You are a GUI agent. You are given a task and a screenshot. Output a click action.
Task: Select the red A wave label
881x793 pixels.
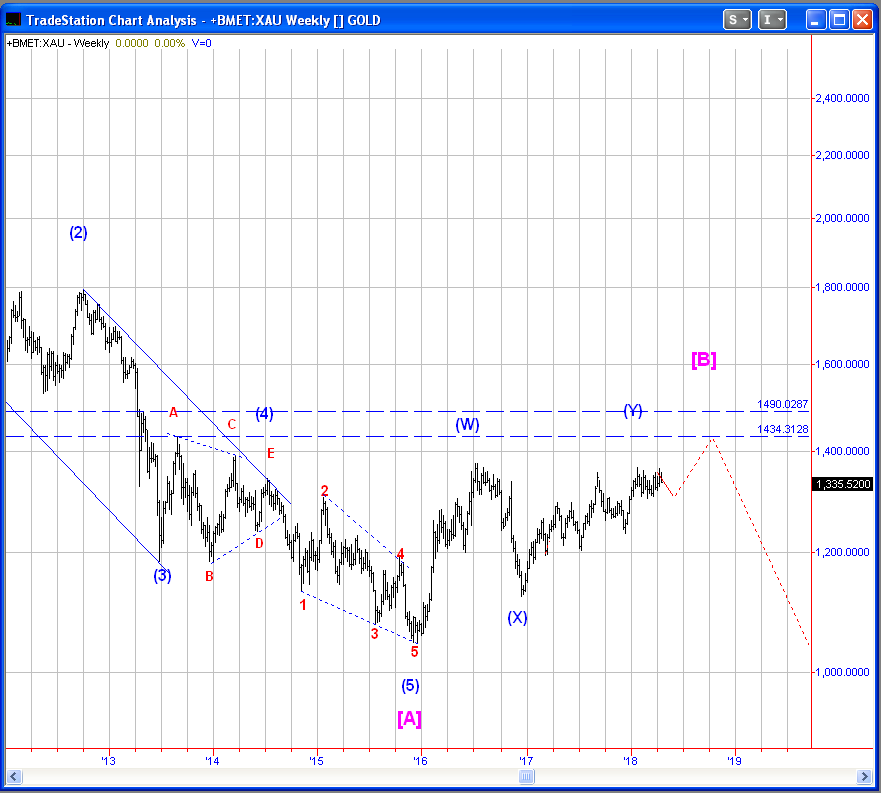click(174, 413)
